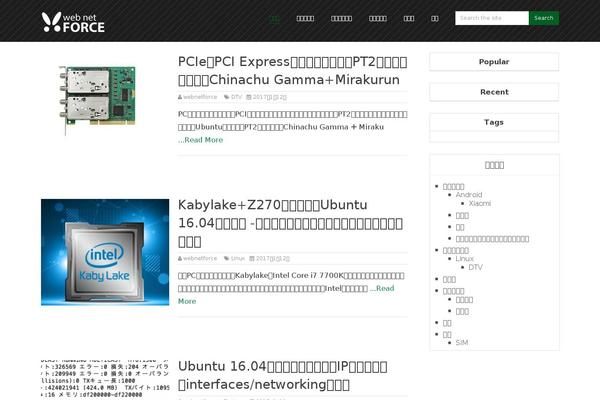The width and height of the screenshot is (600, 400).
Task: Click the author icon in the Kabylake post meta
Action: [180, 259]
